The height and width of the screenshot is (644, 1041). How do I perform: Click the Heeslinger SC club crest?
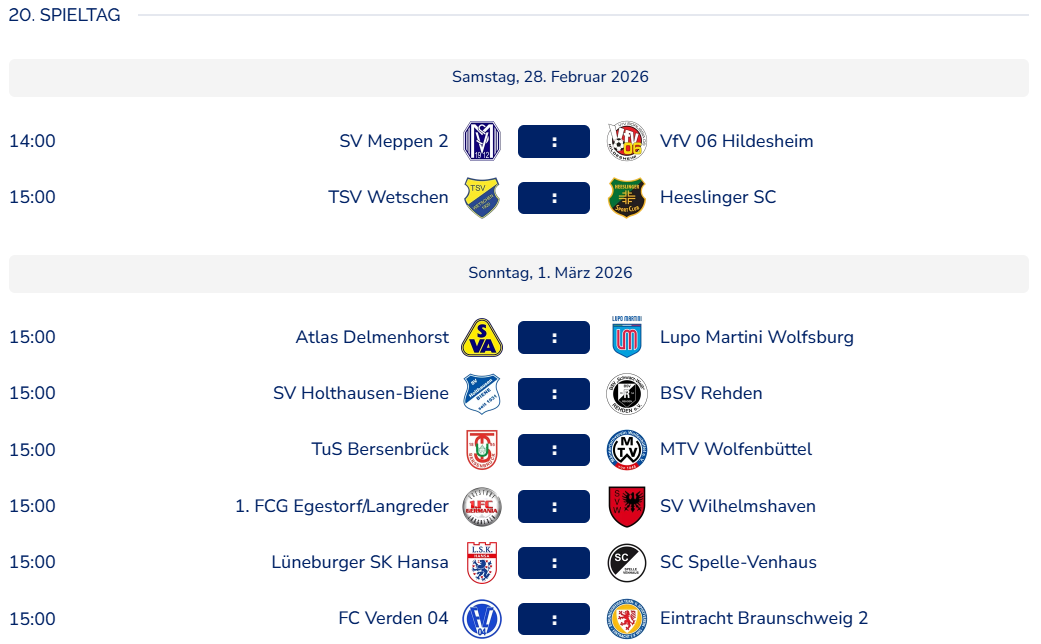pyautogui.click(x=627, y=197)
